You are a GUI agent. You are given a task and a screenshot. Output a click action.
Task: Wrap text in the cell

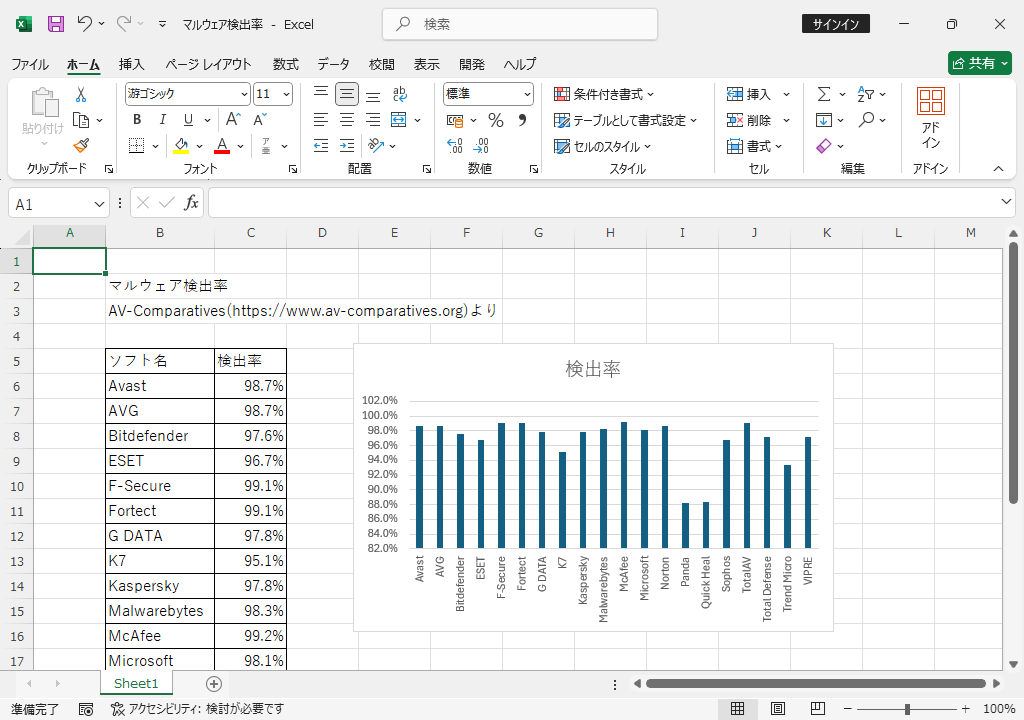(400, 94)
